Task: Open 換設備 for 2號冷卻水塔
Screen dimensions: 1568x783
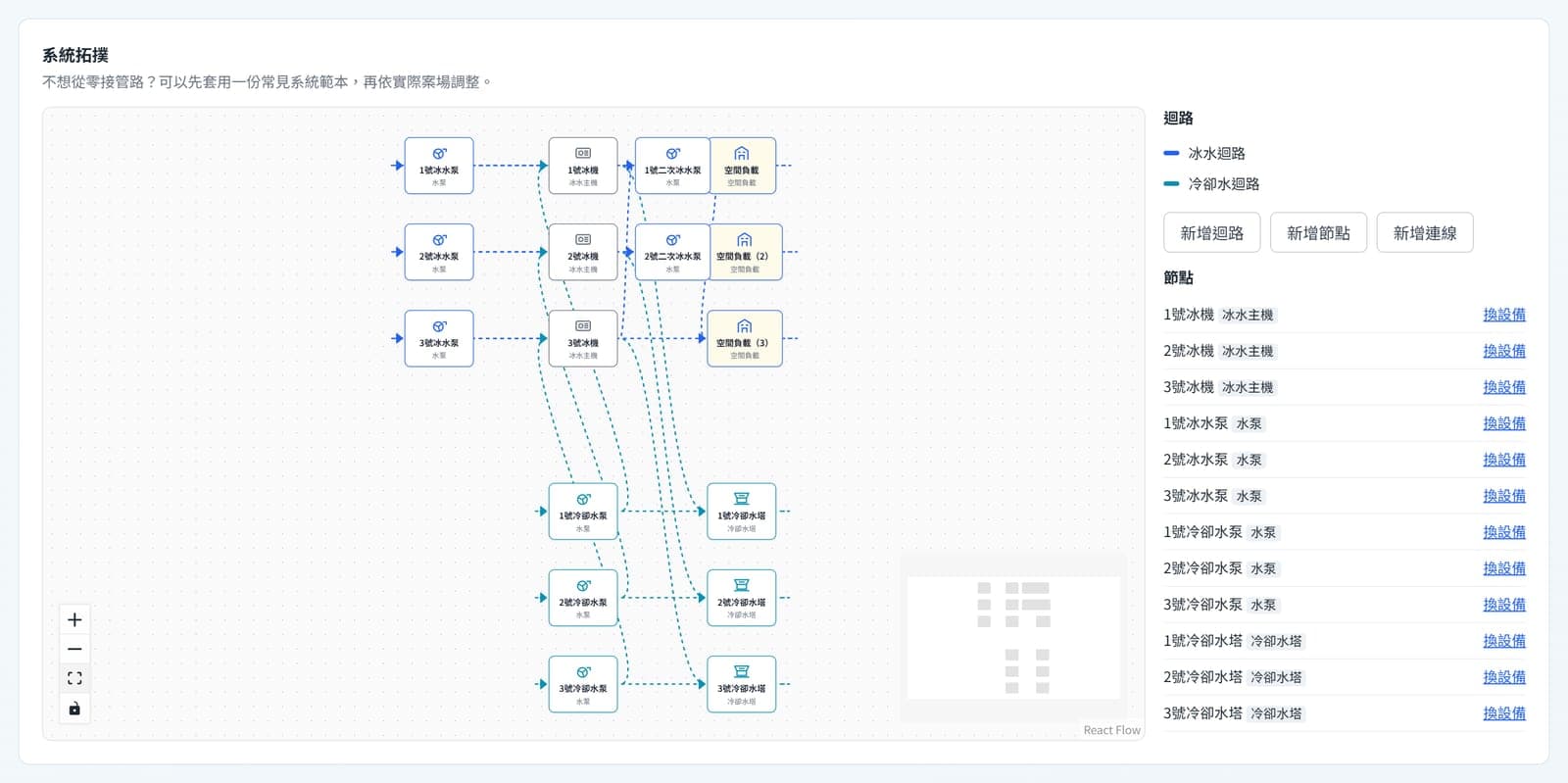Action: click(1504, 677)
